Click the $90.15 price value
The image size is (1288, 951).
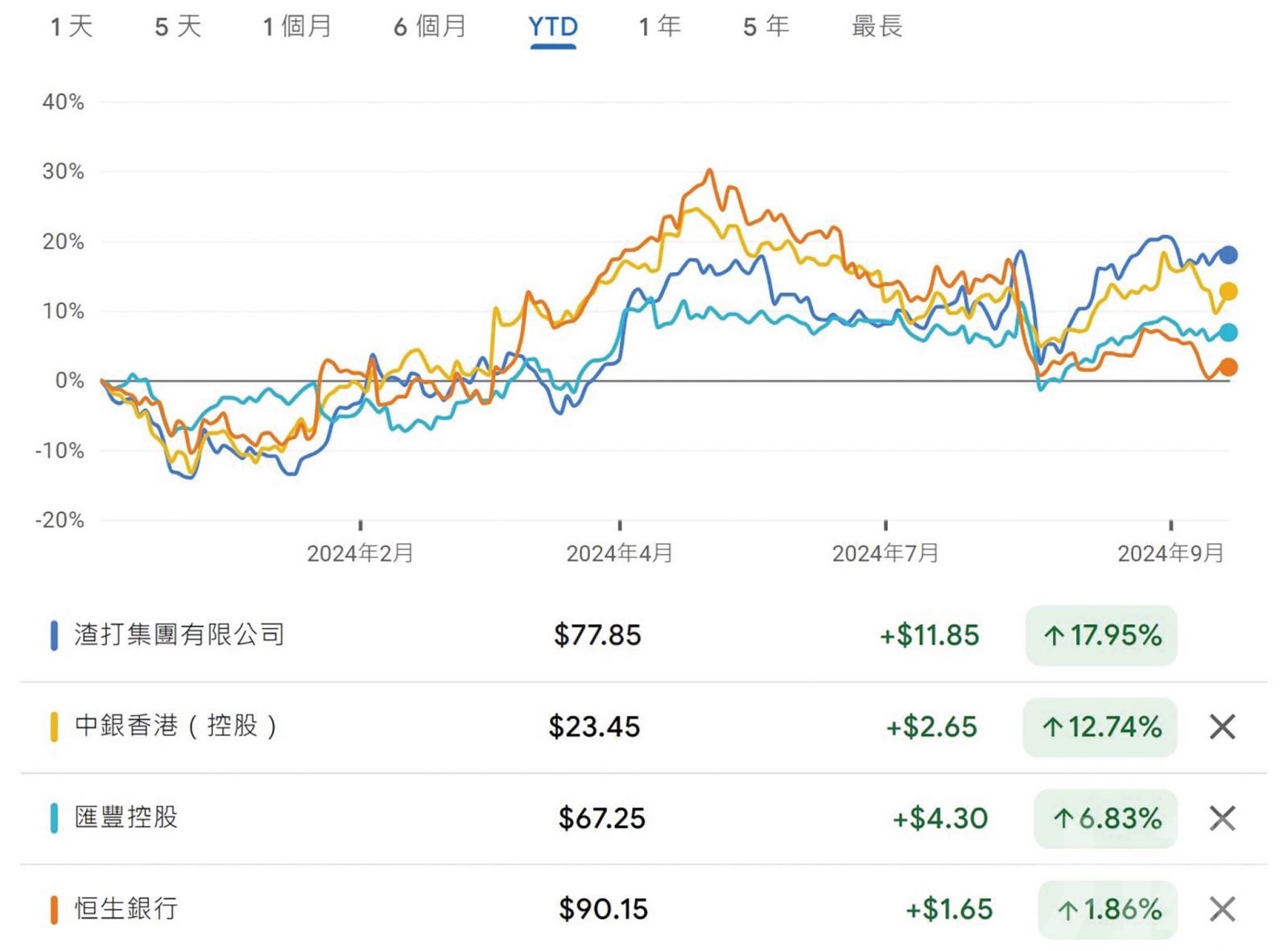pyautogui.click(x=604, y=910)
